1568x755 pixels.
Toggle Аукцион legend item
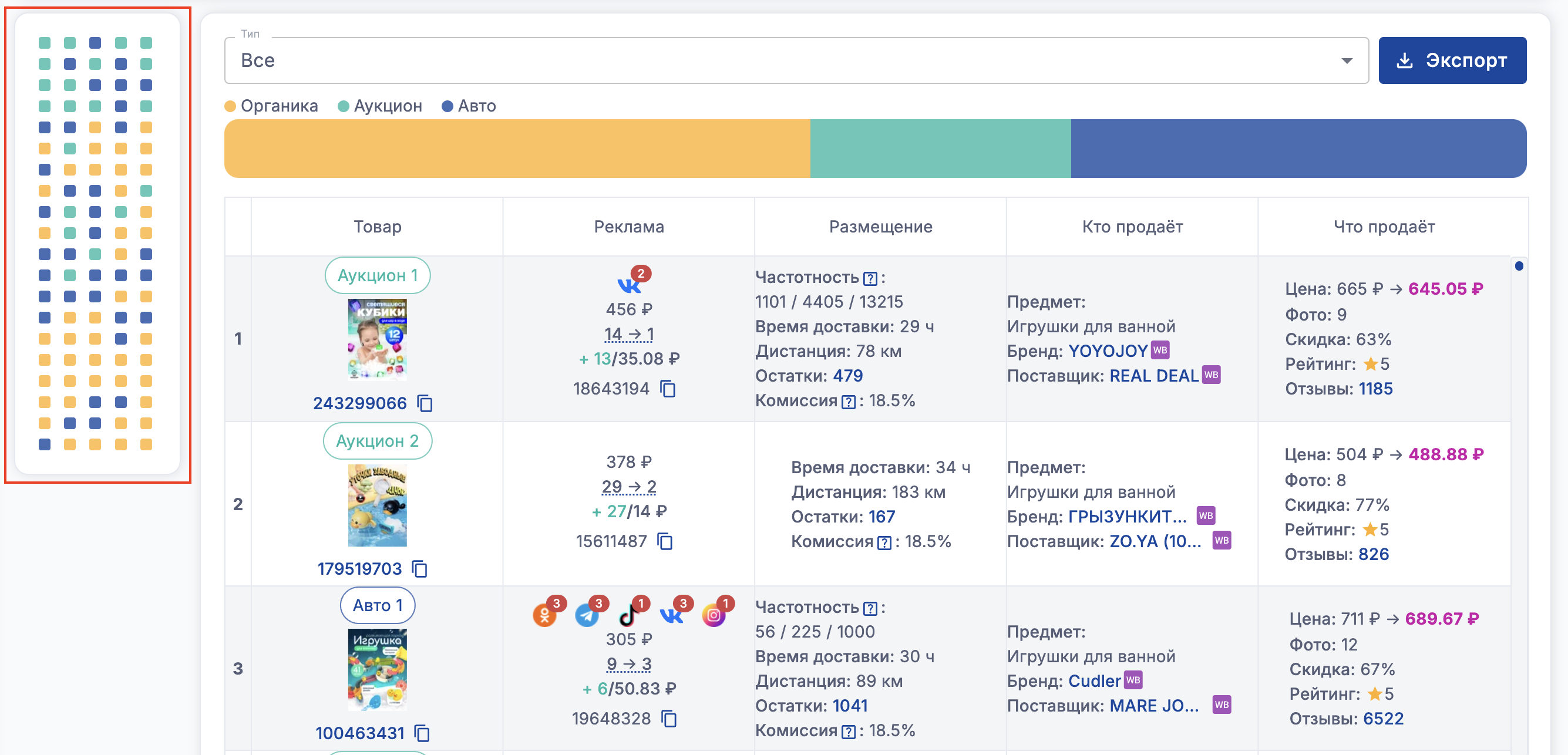pos(380,106)
